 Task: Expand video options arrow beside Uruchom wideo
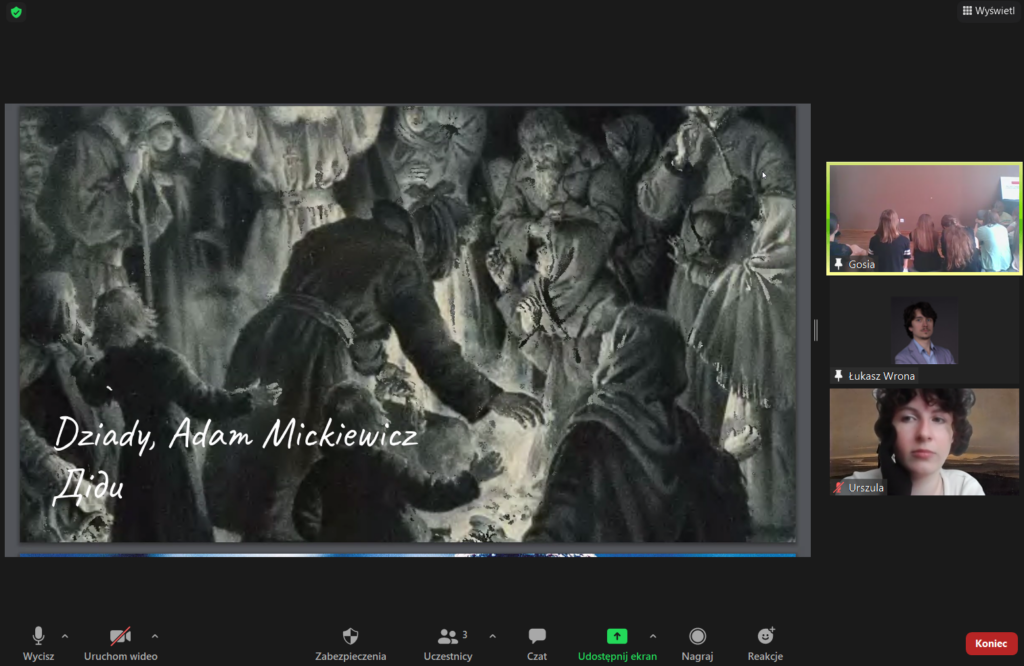[x=155, y=636]
